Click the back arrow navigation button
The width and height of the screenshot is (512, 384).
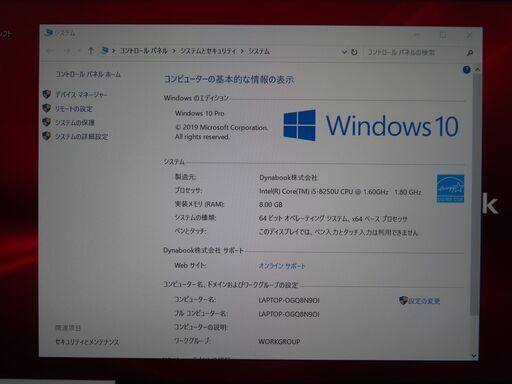[51, 51]
